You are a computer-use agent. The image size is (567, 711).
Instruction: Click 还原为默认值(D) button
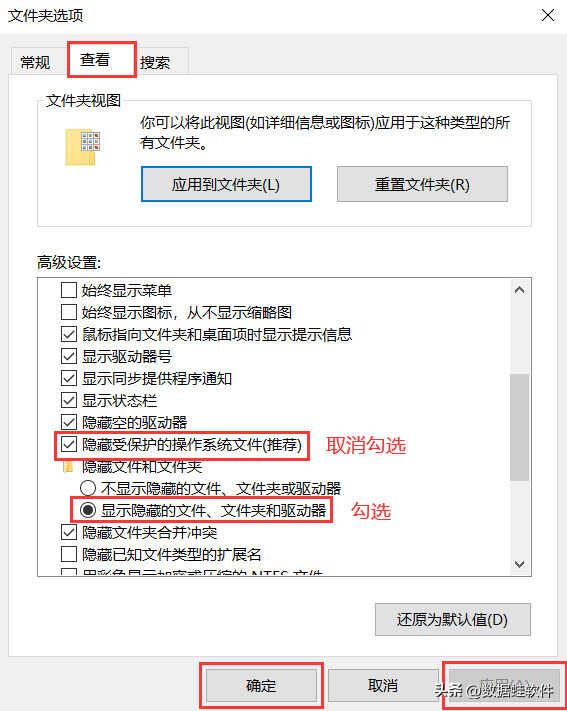[453, 619]
